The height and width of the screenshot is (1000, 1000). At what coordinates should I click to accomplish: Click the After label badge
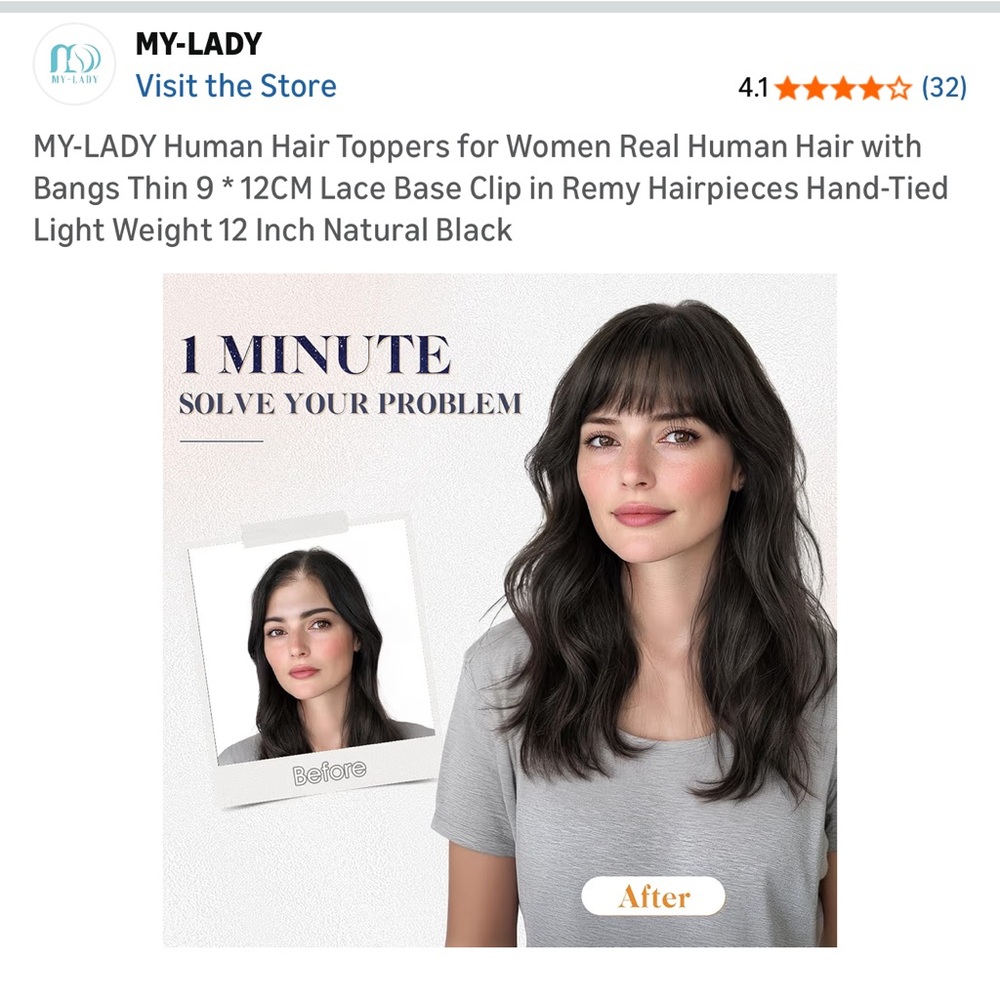(x=653, y=896)
